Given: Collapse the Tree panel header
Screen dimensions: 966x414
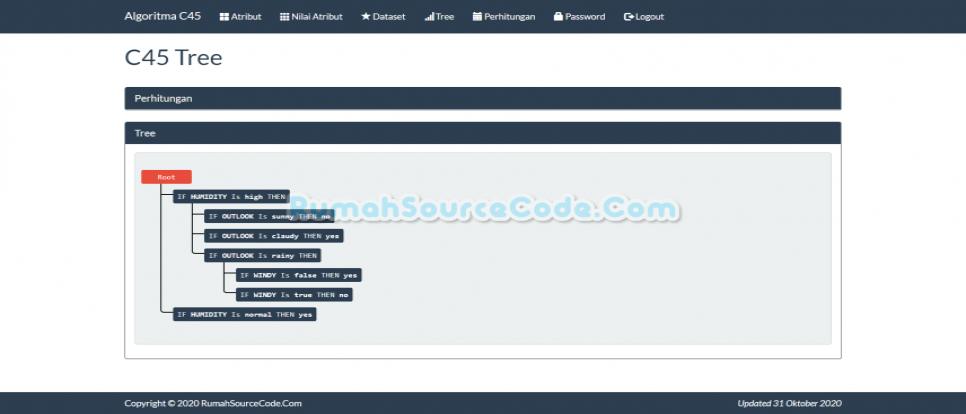Looking at the screenshot, I should click(482, 133).
